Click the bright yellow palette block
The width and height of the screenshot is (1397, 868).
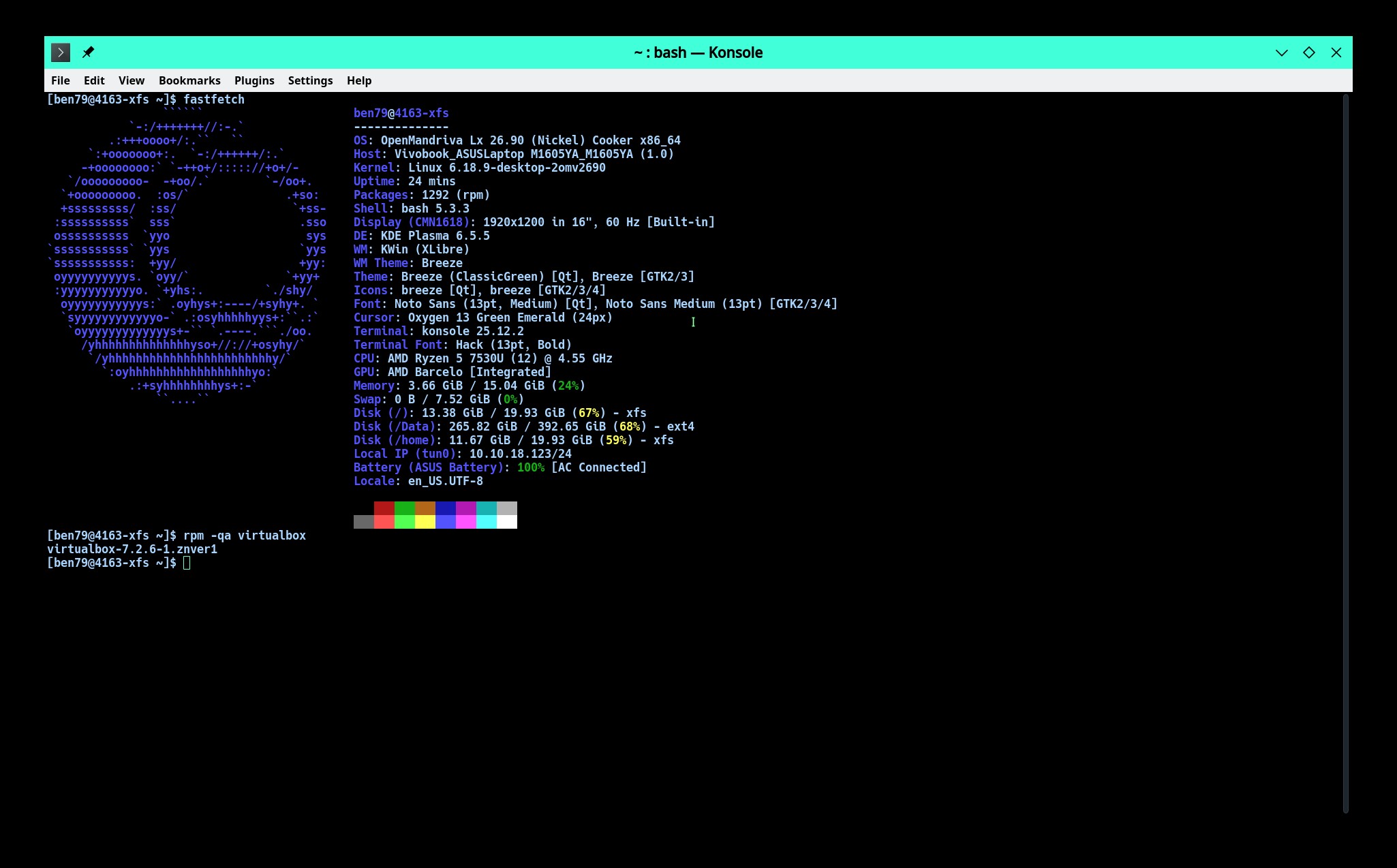coord(425,522)
